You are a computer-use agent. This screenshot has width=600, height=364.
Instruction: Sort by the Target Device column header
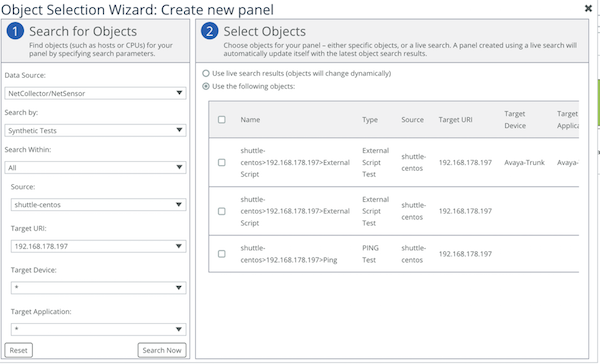[515, 119]
